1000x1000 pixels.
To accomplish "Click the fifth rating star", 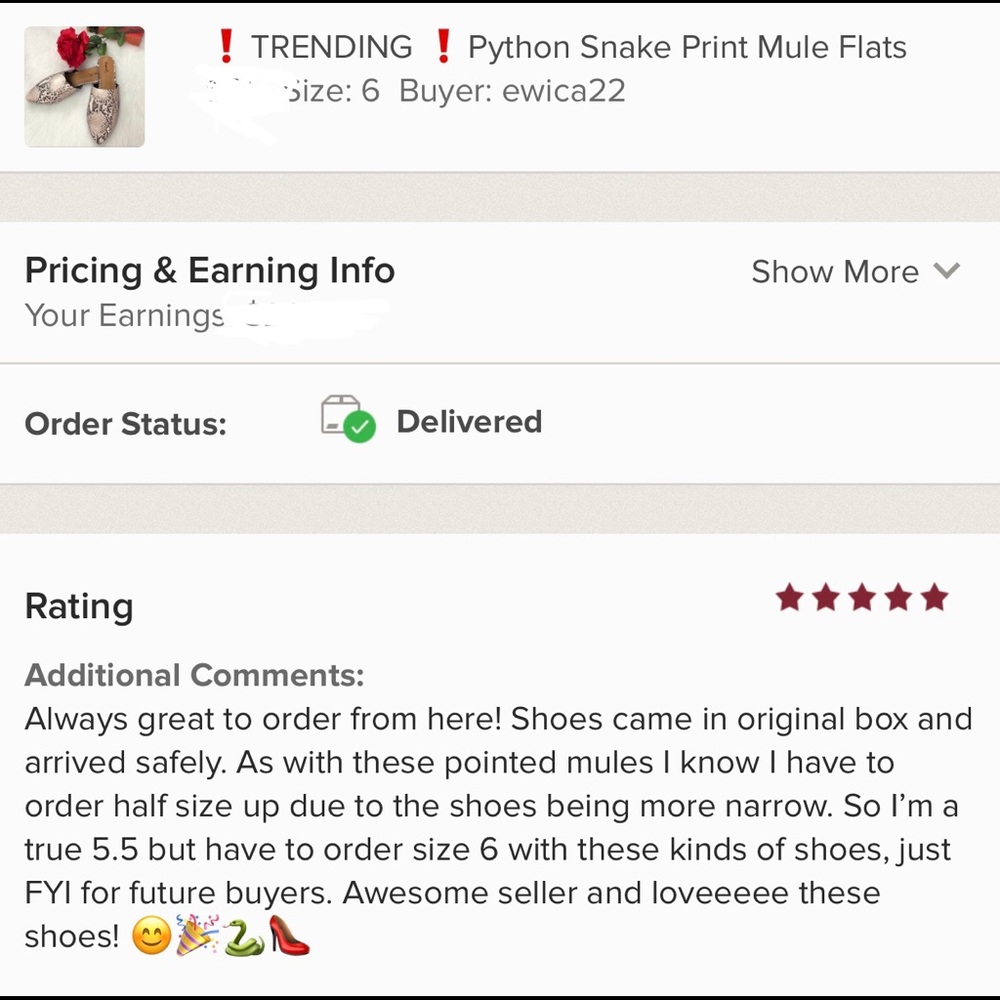I will pos(934,599).
